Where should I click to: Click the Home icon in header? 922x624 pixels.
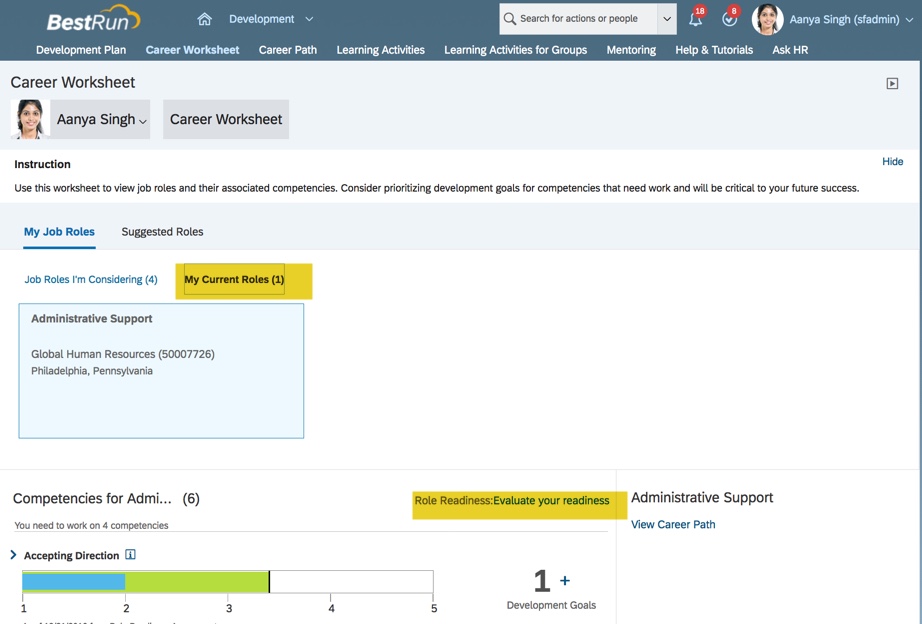pyautogui.click(x=204, y=19)
